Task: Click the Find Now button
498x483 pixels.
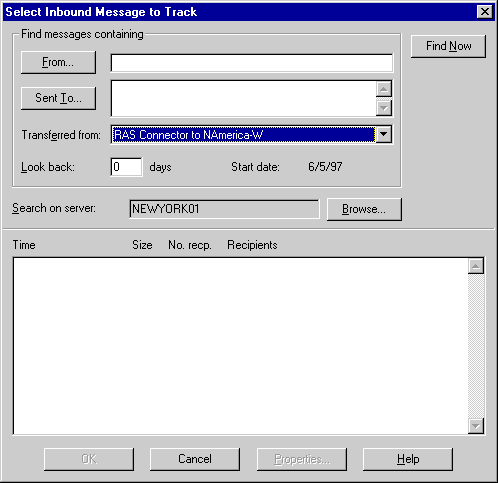Action: point(448,46)
